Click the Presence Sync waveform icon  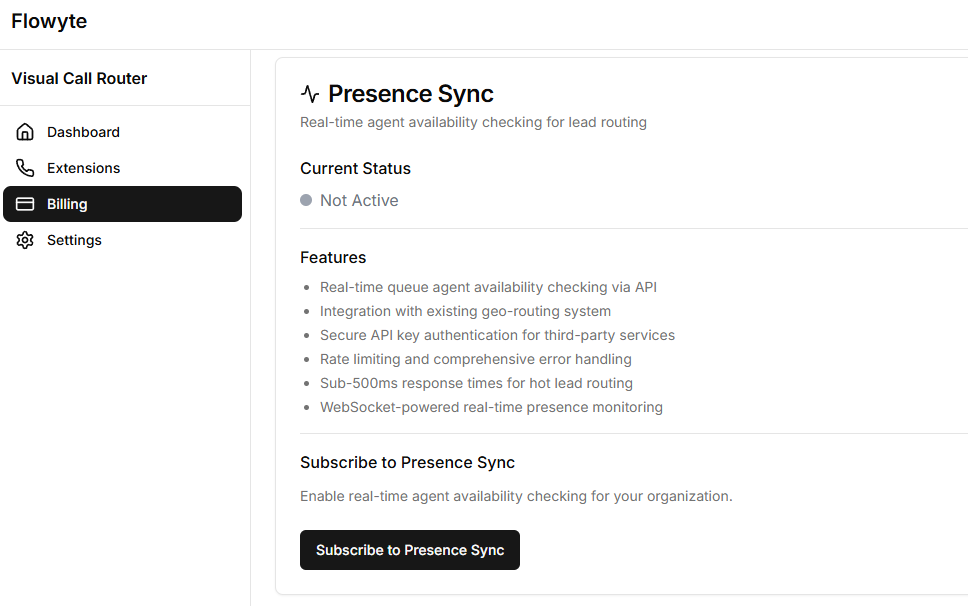click(310, 93)
